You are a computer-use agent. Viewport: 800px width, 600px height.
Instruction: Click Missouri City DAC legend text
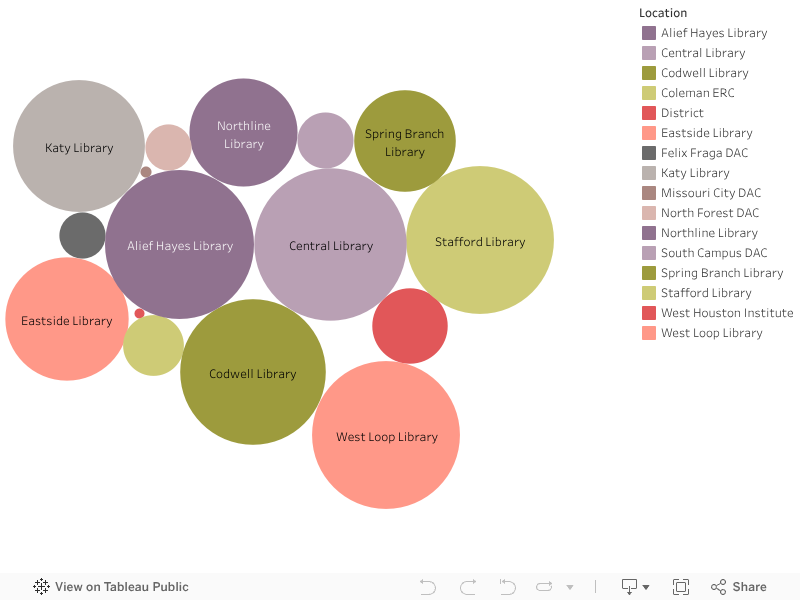pyautogui.click(x=711, y=193)
